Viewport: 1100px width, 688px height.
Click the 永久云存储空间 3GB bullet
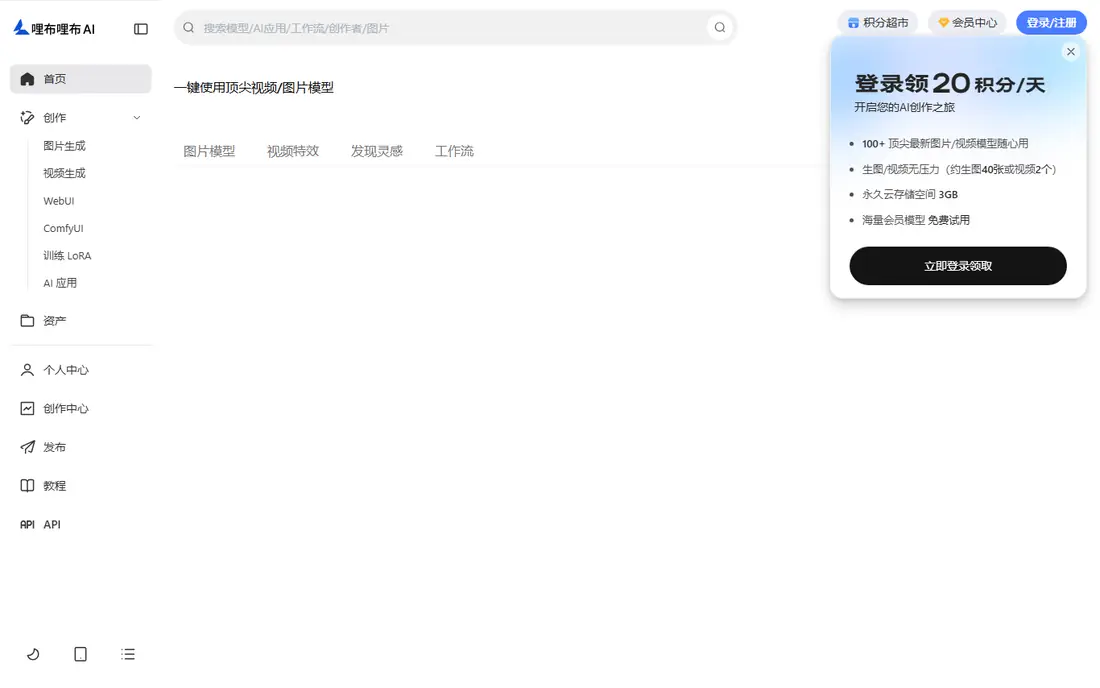pos(910,194)
